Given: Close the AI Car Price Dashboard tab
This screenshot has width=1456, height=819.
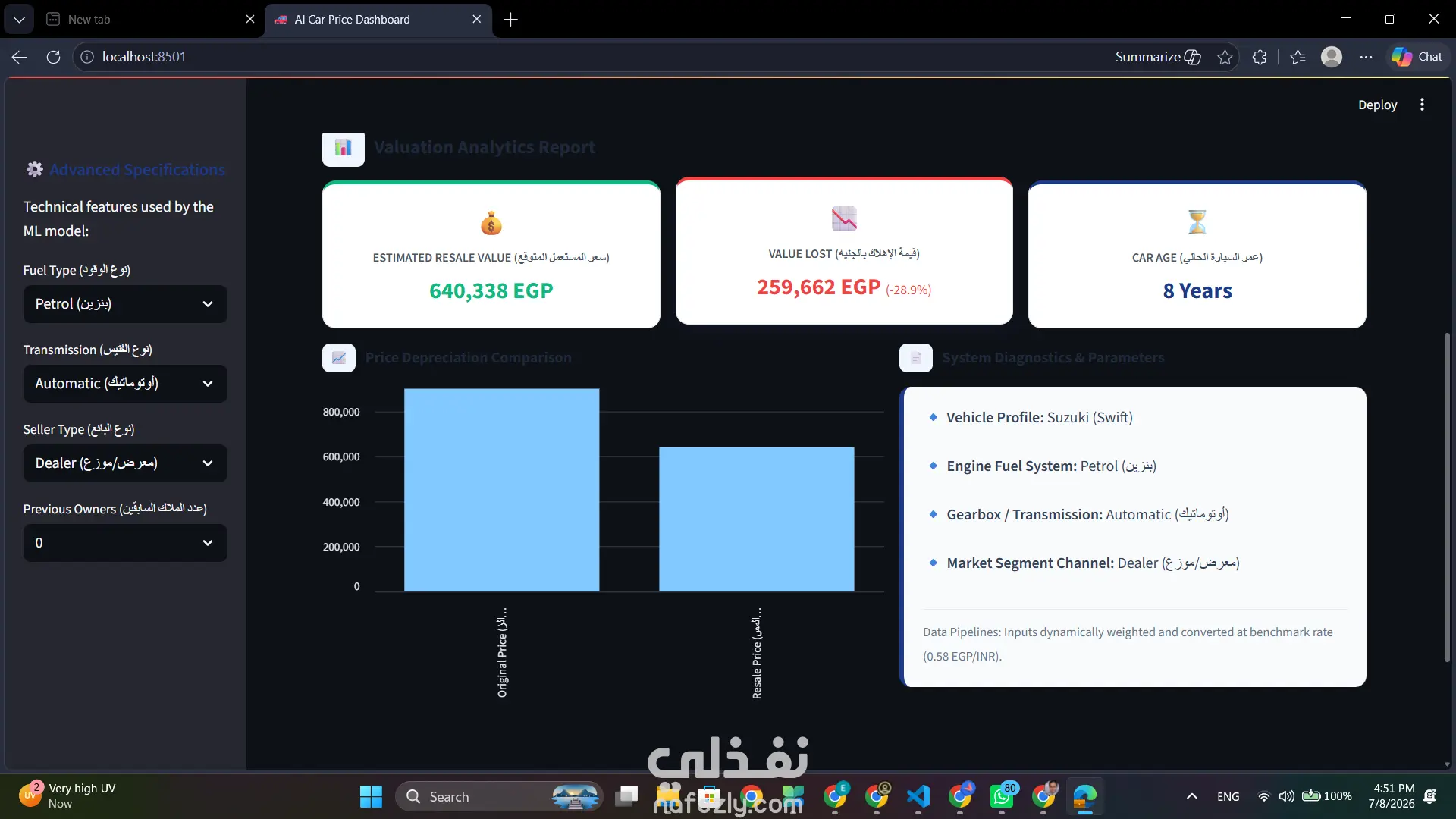Looking at the screenshot, I should 476,20.
